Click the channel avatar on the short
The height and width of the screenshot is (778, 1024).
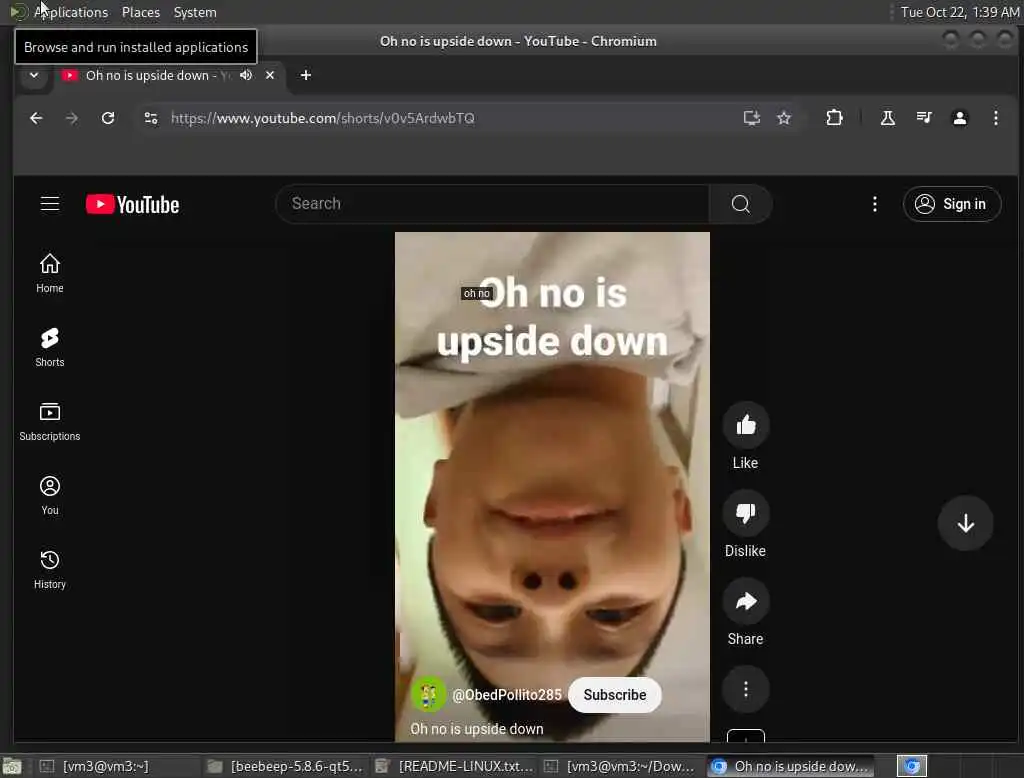point(428,695)
